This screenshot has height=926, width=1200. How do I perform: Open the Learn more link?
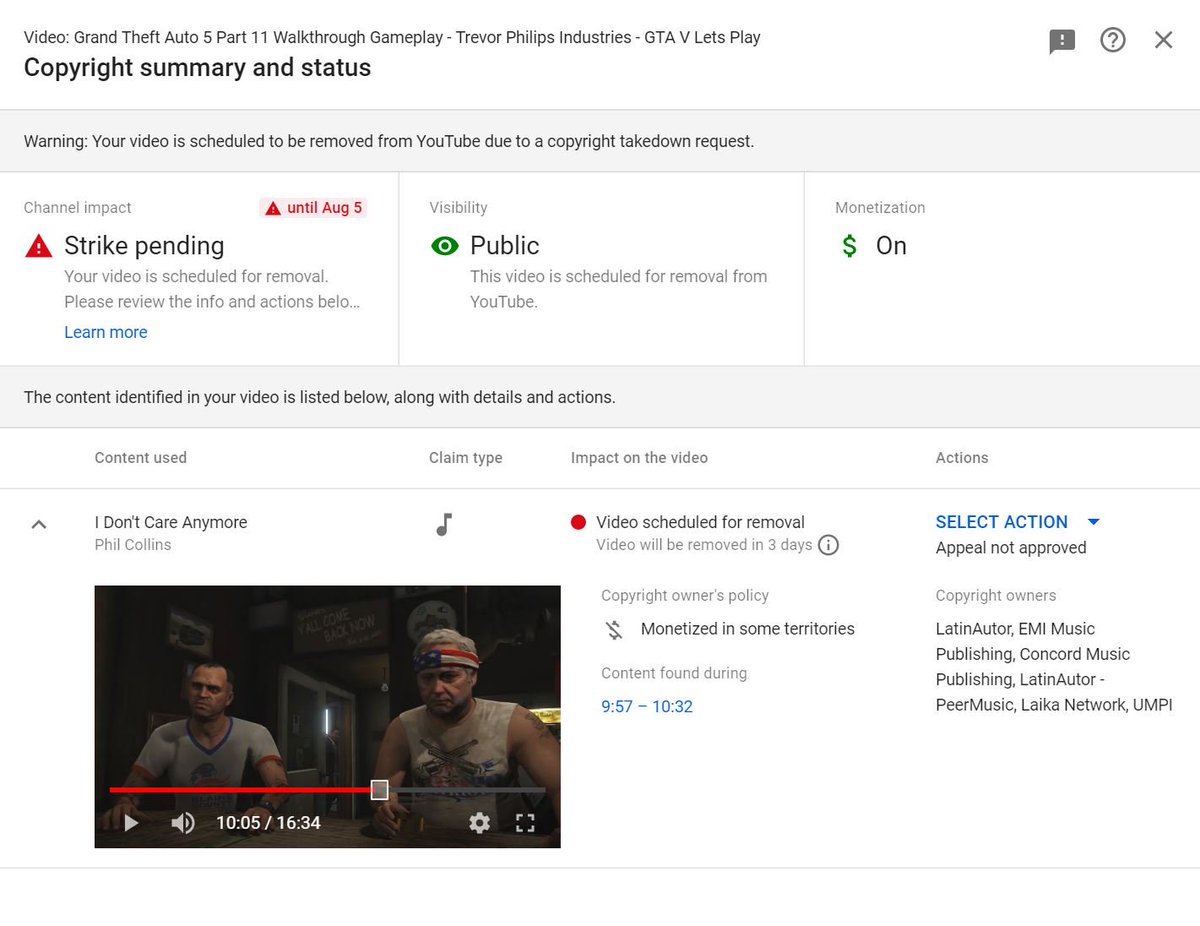106,332
